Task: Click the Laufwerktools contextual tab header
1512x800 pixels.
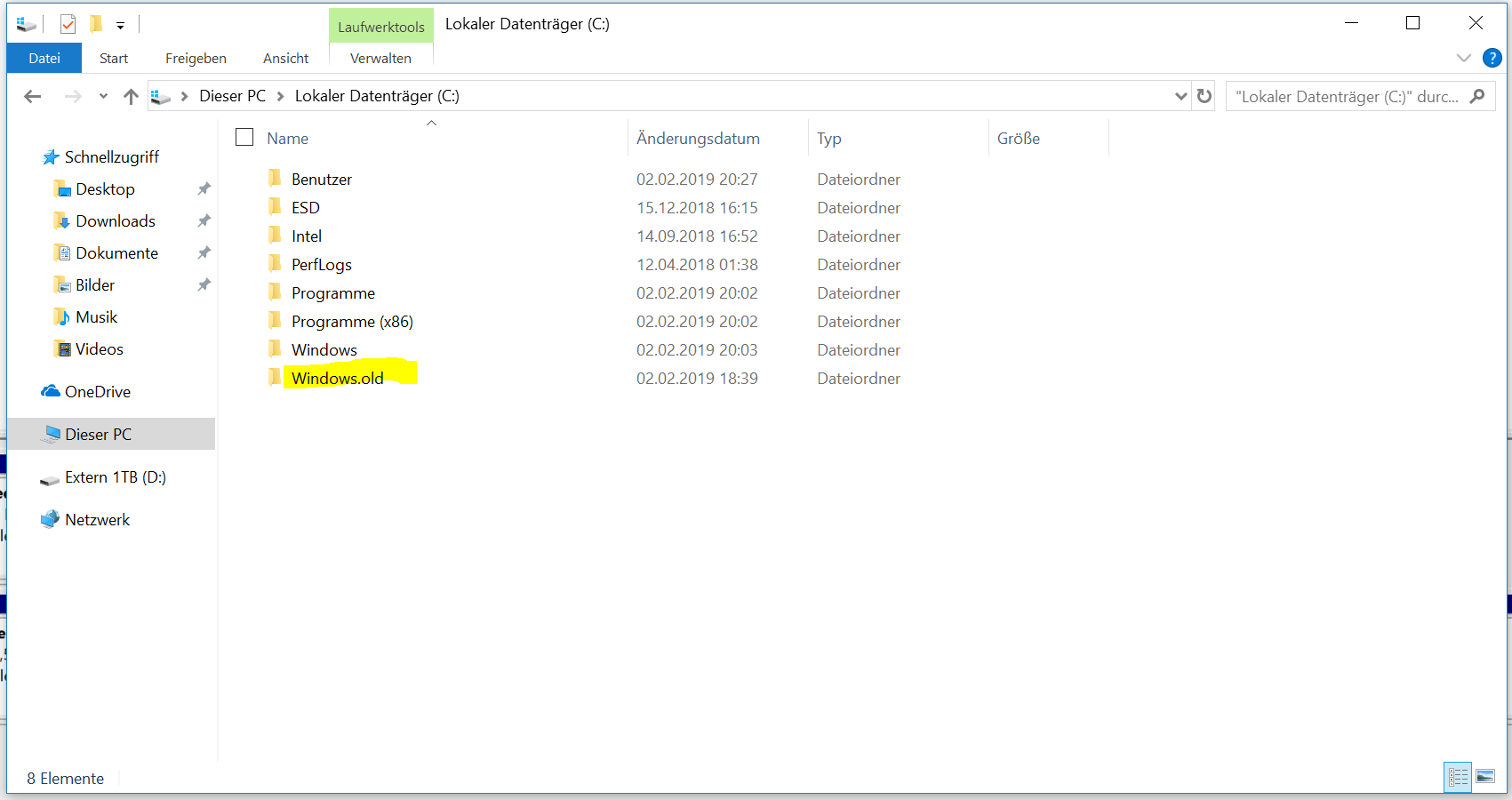Action: pos(381,27)
